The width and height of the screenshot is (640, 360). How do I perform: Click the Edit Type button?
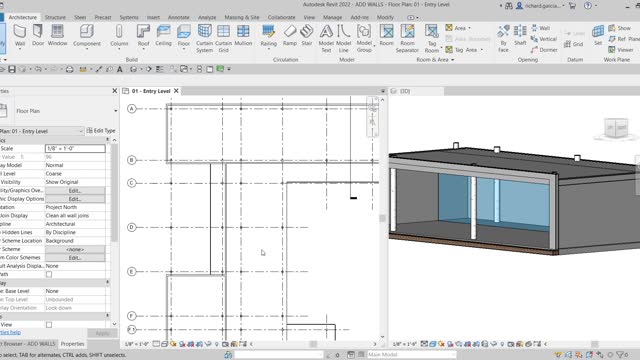click(101, 131)
